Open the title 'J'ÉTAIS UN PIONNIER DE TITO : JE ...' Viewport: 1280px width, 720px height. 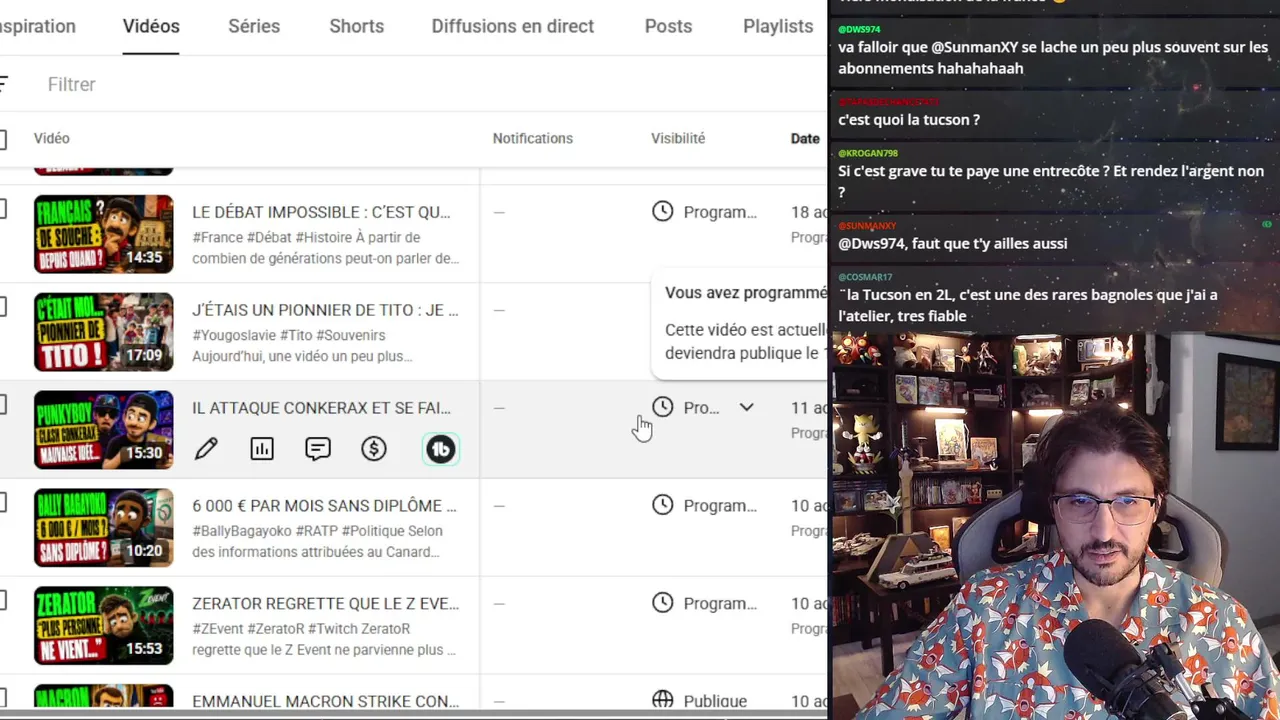tap(325, 310)
